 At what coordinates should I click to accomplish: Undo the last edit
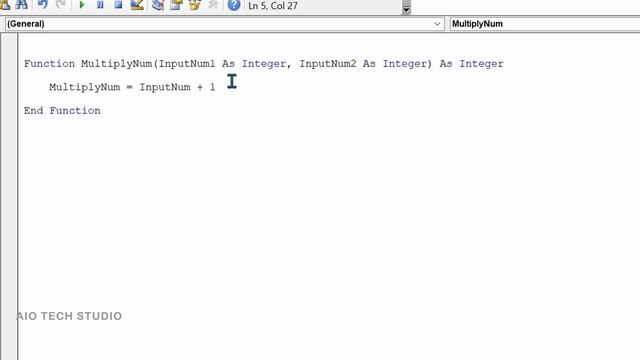[42, 5]
